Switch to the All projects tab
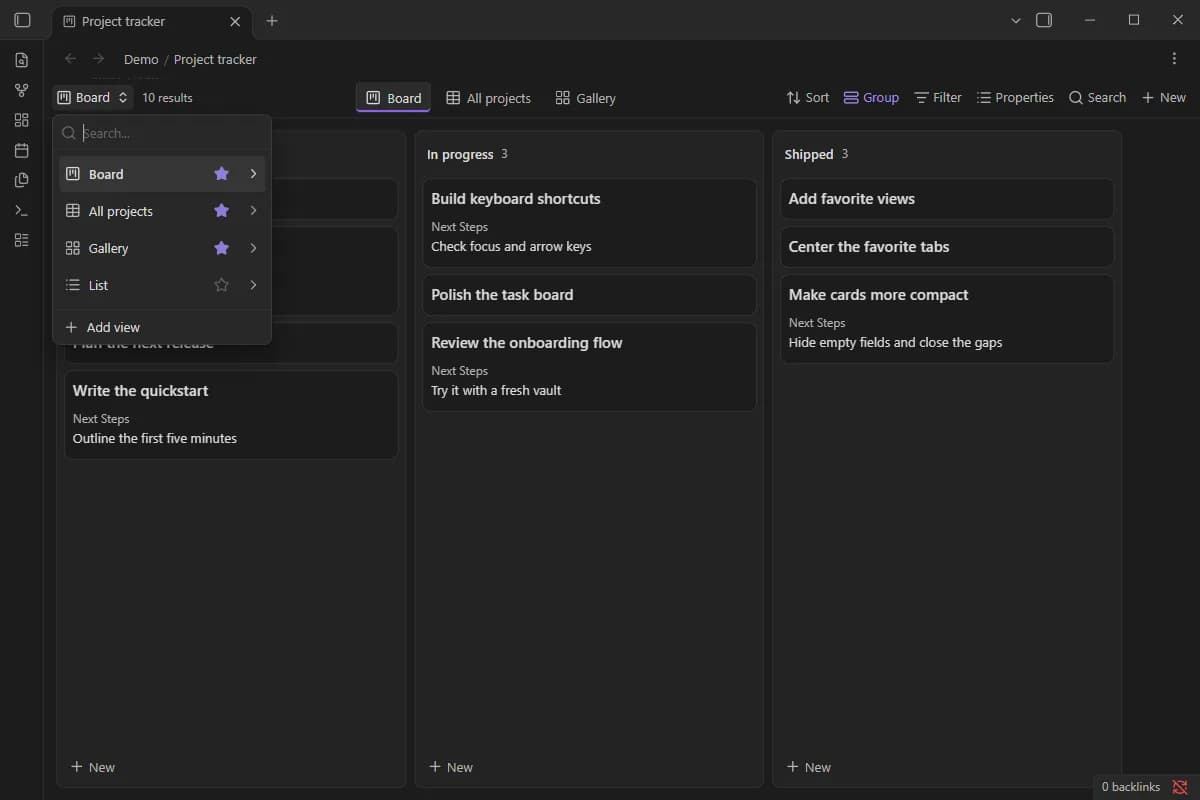The width and height of the screenshot is (1200, 800). [x=488, y=98]
